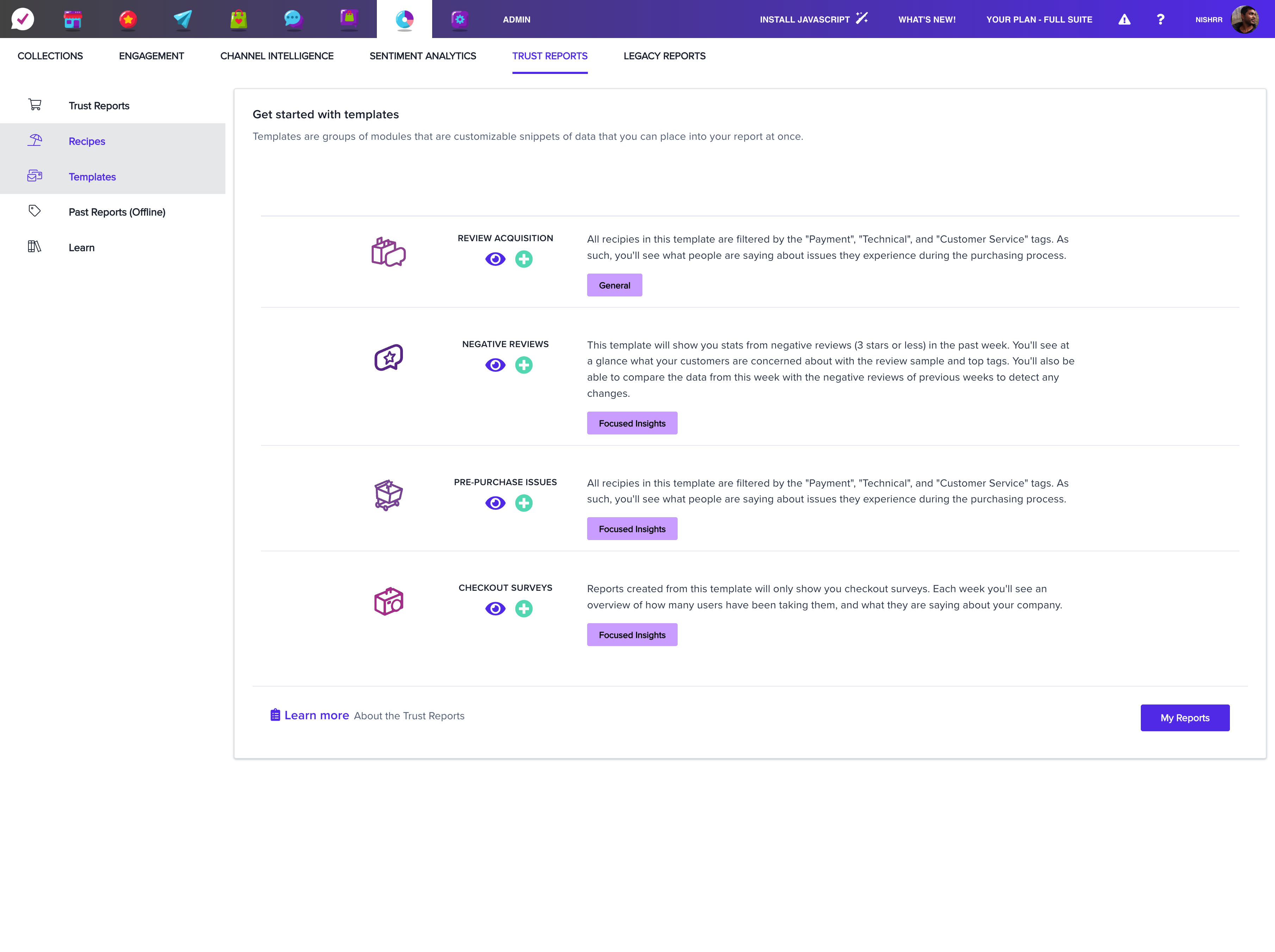
Task: Preview the Checkout Surveys template with eye icon
Action: [x=495, y=608]
